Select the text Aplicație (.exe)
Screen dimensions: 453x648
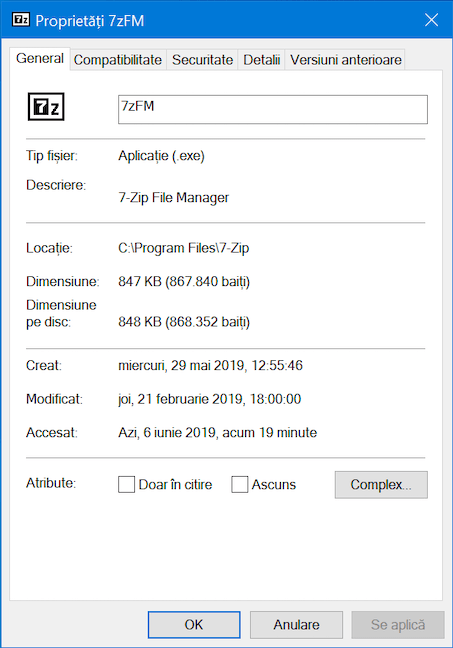pyautogui.click(x=161, y=156)
